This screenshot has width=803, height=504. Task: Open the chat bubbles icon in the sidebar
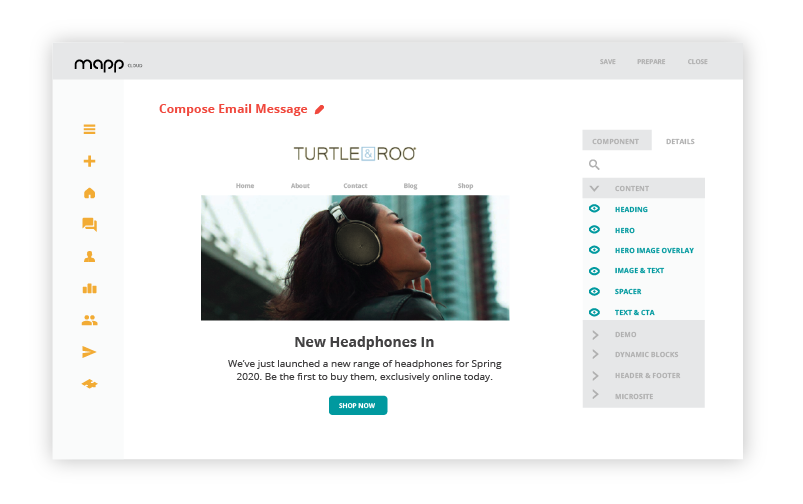tap(90, 224)
